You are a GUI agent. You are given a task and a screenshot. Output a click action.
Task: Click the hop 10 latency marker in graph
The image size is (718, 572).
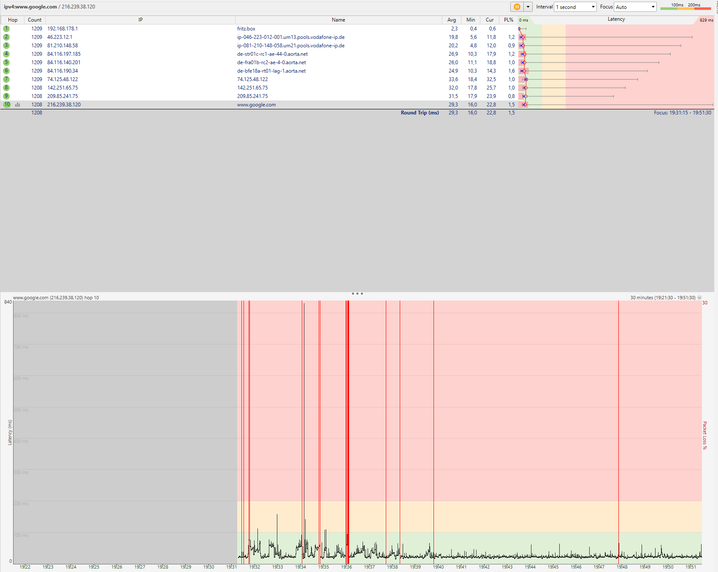tap(524, 105)
